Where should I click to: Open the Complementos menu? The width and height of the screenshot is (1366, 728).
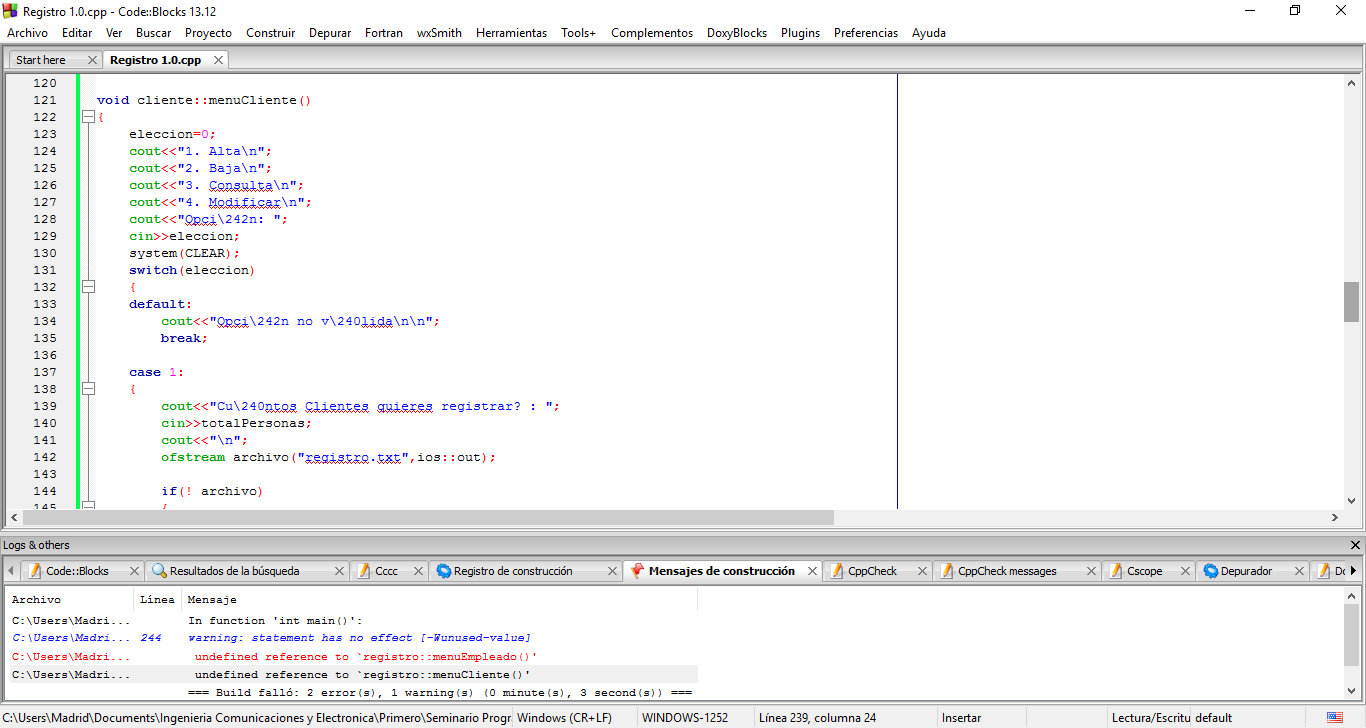click(x=652, y=33)
